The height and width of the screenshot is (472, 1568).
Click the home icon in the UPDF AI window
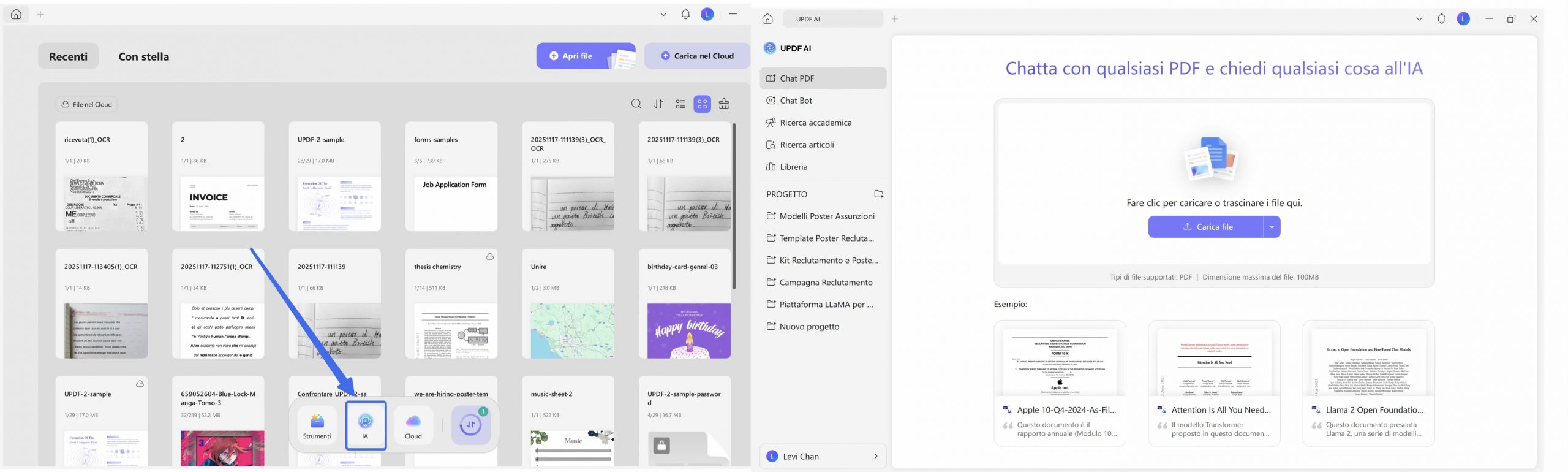coord(767,19)
